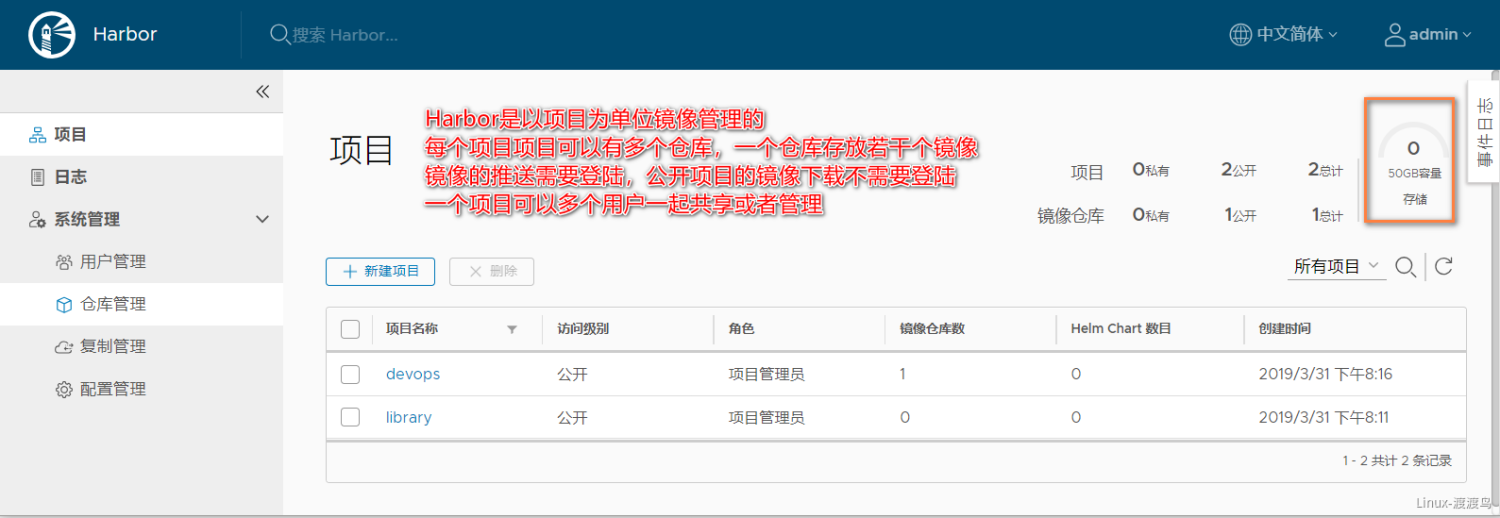Open 用户管理 in the sidebar
Screen dimensions: 1500x518
click(x=113, y=262)
